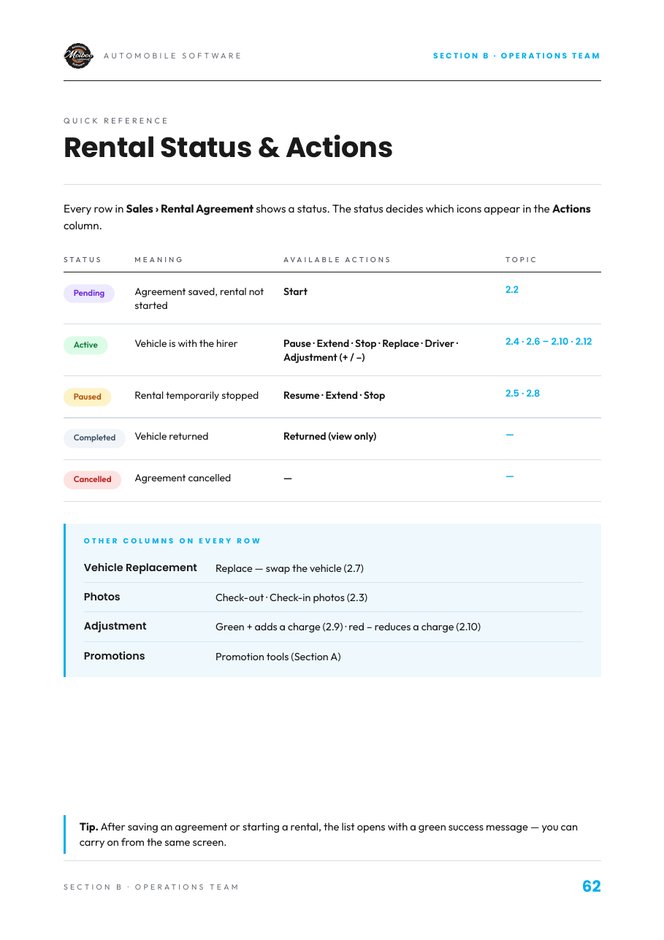This screenshot has width=664, height=940.
Task: Click 'Promotion tools (Section A)' text
Action: pyautogui.click(x=278, y=657)
